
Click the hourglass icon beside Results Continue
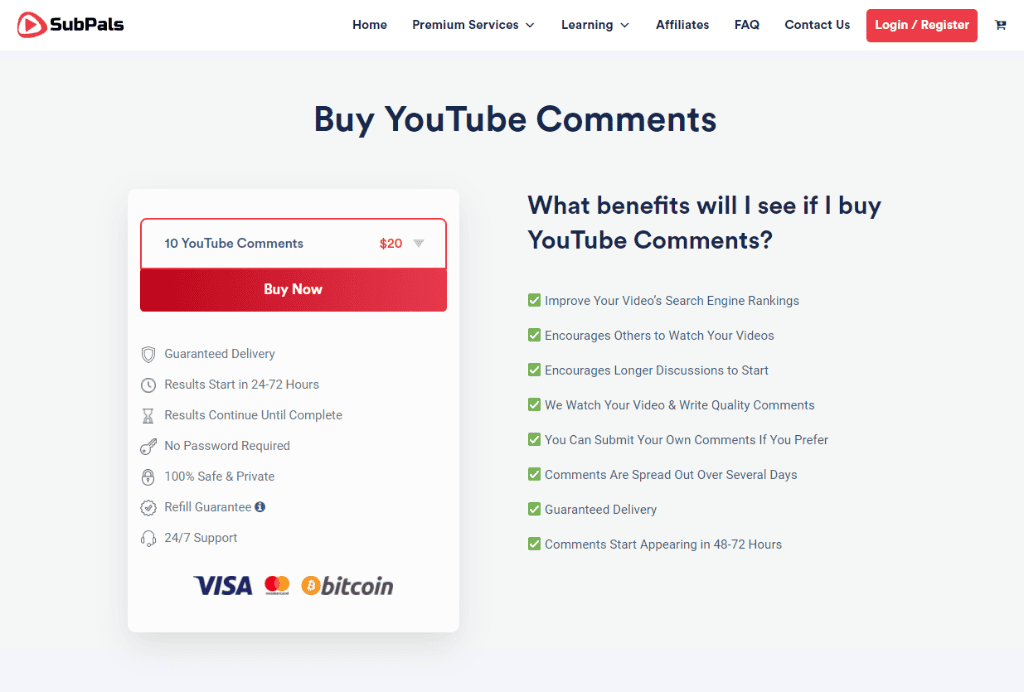pos(148,416)
